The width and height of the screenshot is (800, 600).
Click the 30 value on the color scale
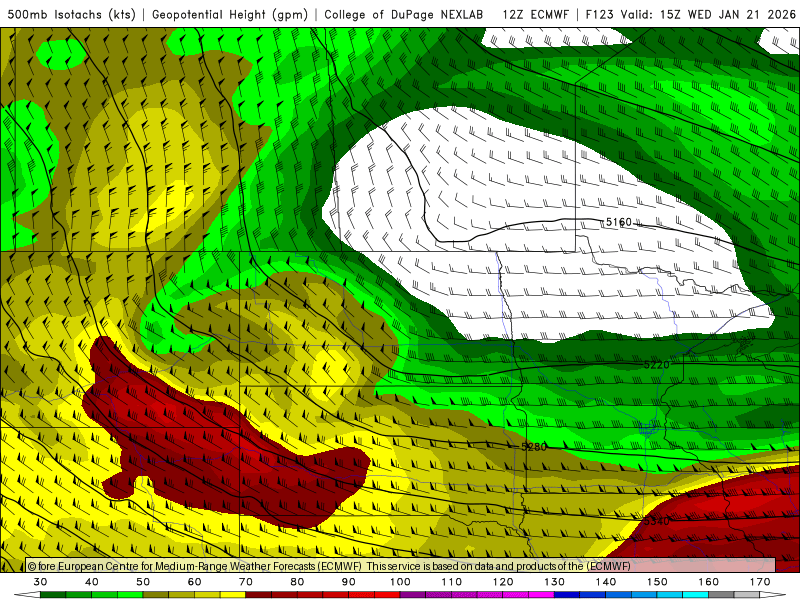[x=40, y=582]
